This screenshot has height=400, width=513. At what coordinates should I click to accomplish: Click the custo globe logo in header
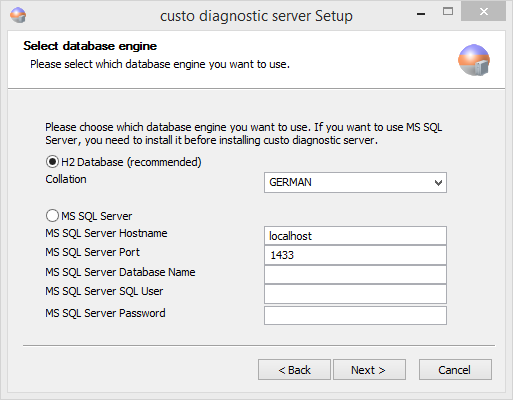click(x=474, y=60)
